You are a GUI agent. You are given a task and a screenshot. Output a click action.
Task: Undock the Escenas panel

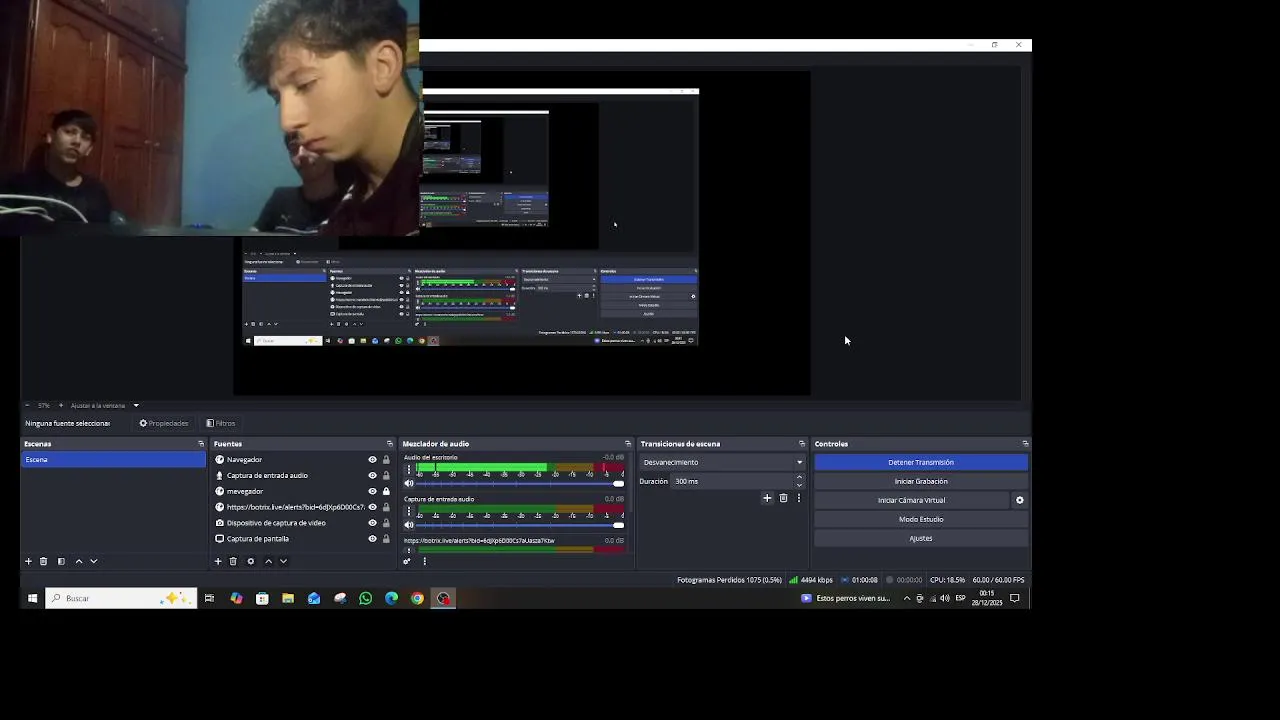tap(201, 444)
